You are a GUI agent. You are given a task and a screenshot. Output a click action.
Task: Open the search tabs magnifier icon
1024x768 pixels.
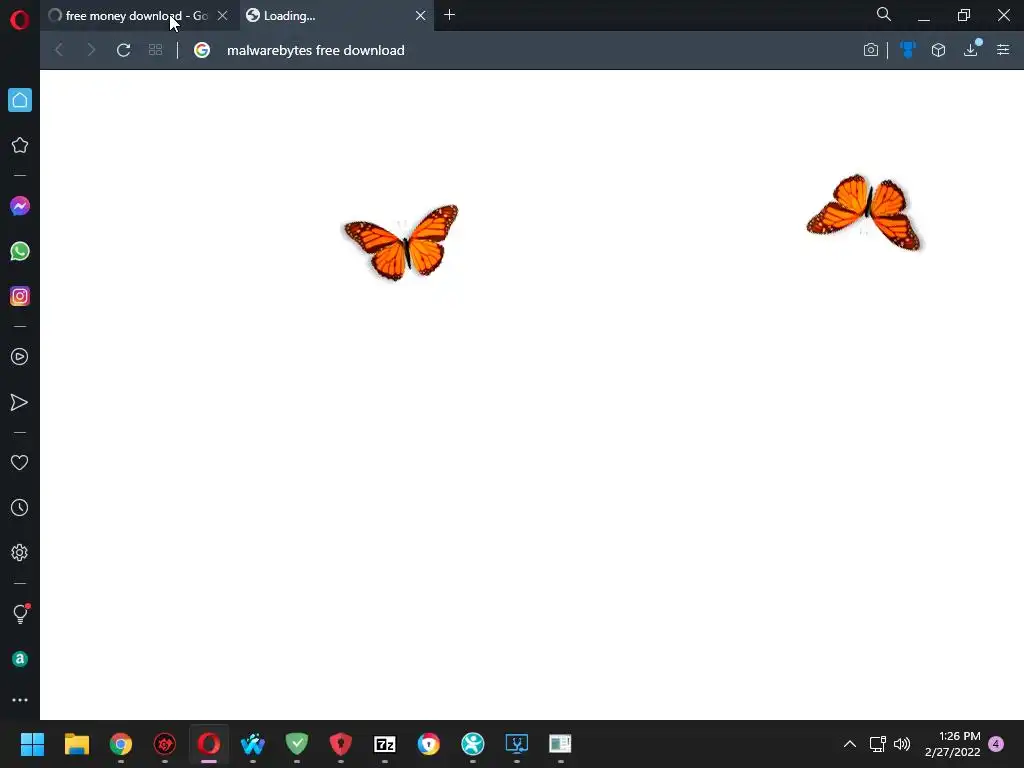(x=884, y=14)
